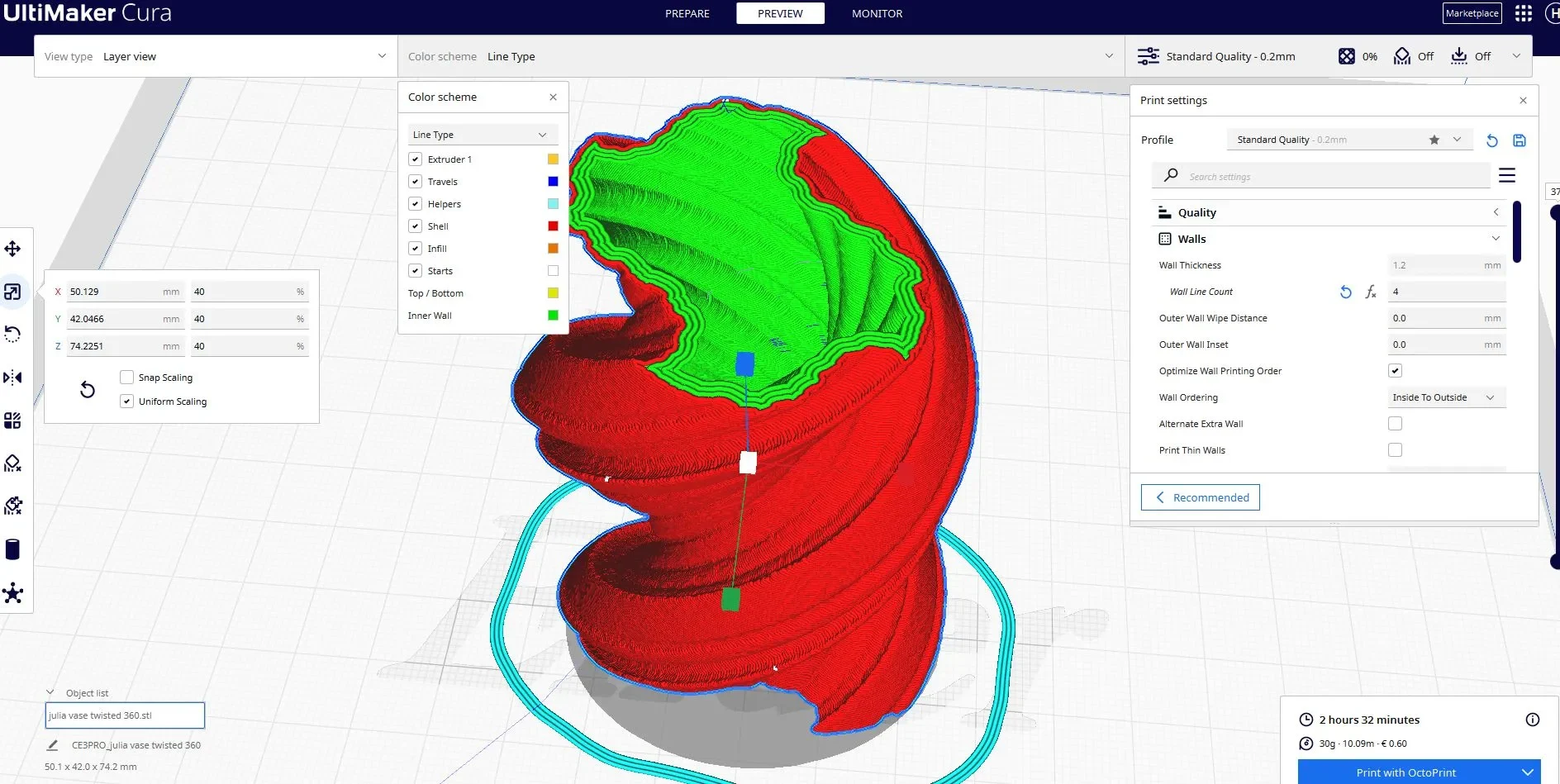This screenshot has width=1560, height=784.
Task: Open the Per Model Settings tool
Action: pyautogui.click(x=12, y=421)
